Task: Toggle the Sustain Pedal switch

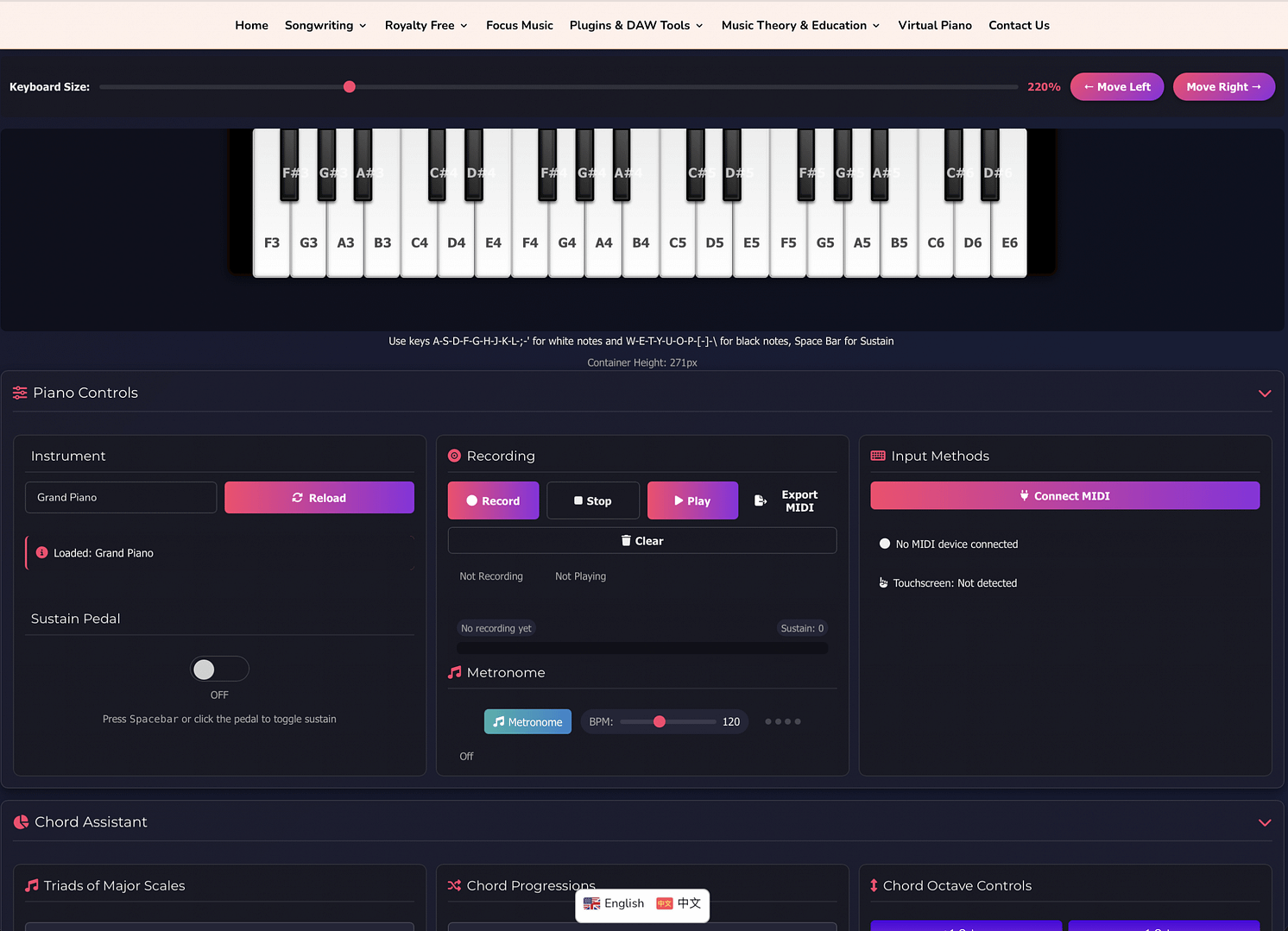Action: [219, 669]
